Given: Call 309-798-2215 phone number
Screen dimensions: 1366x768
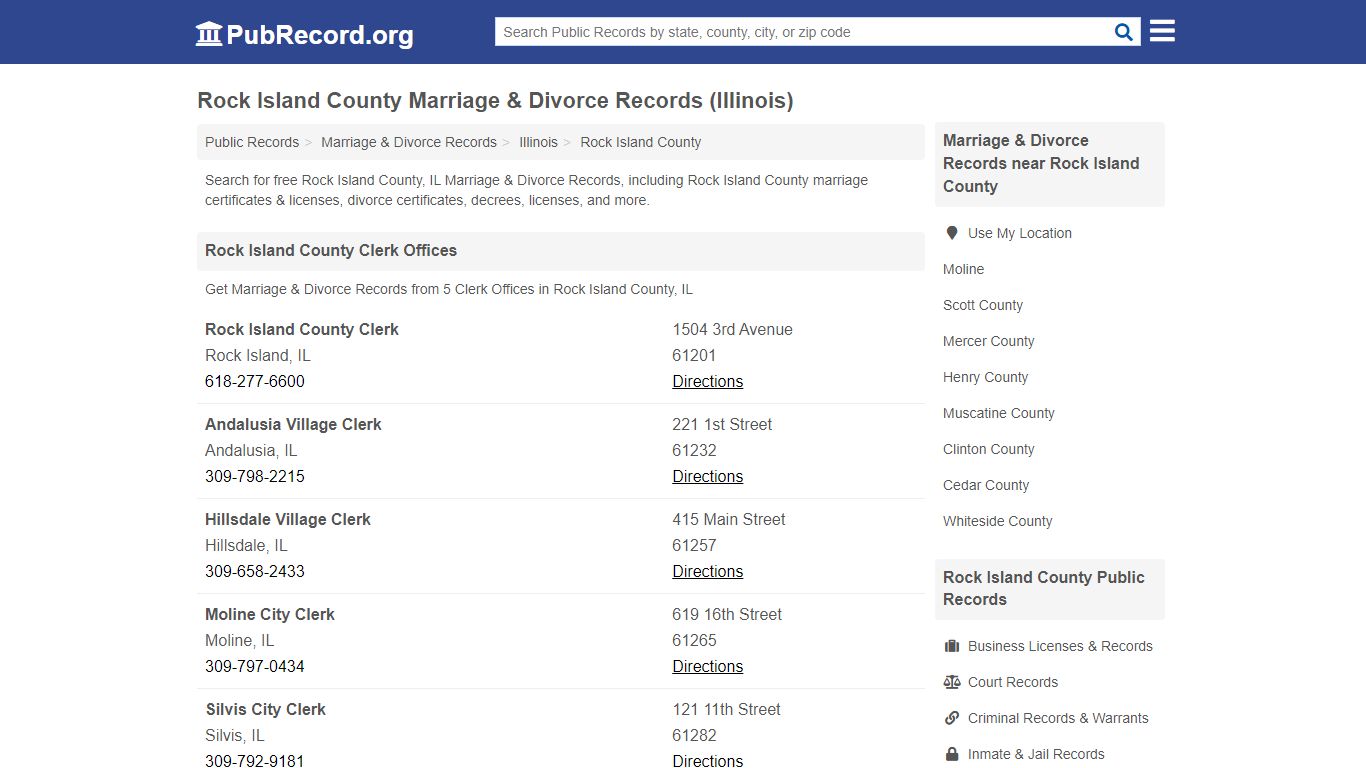Looking at the screenshot, I should (x=255, y=476).
